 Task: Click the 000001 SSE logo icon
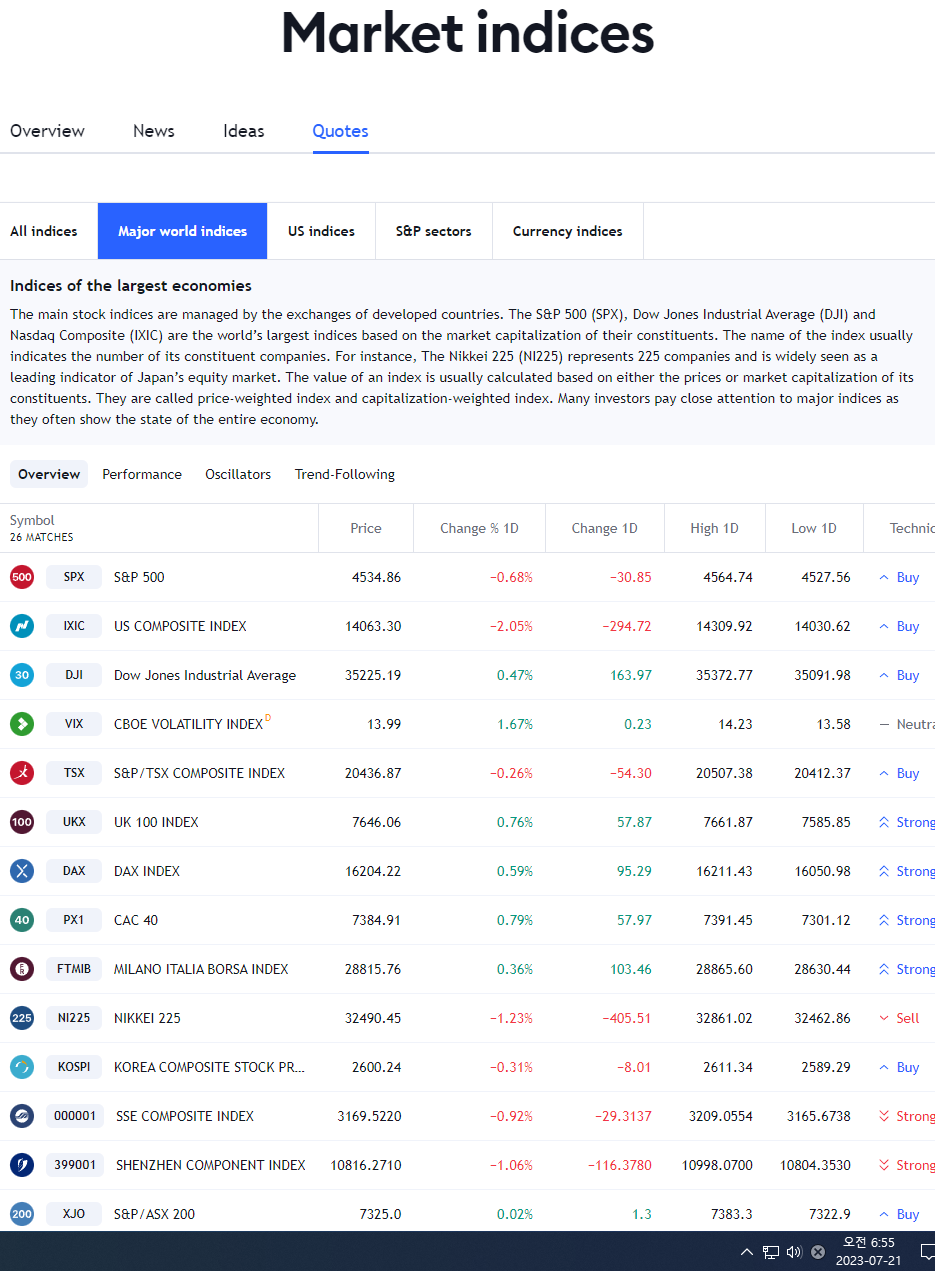click(x=22, y=1116)
